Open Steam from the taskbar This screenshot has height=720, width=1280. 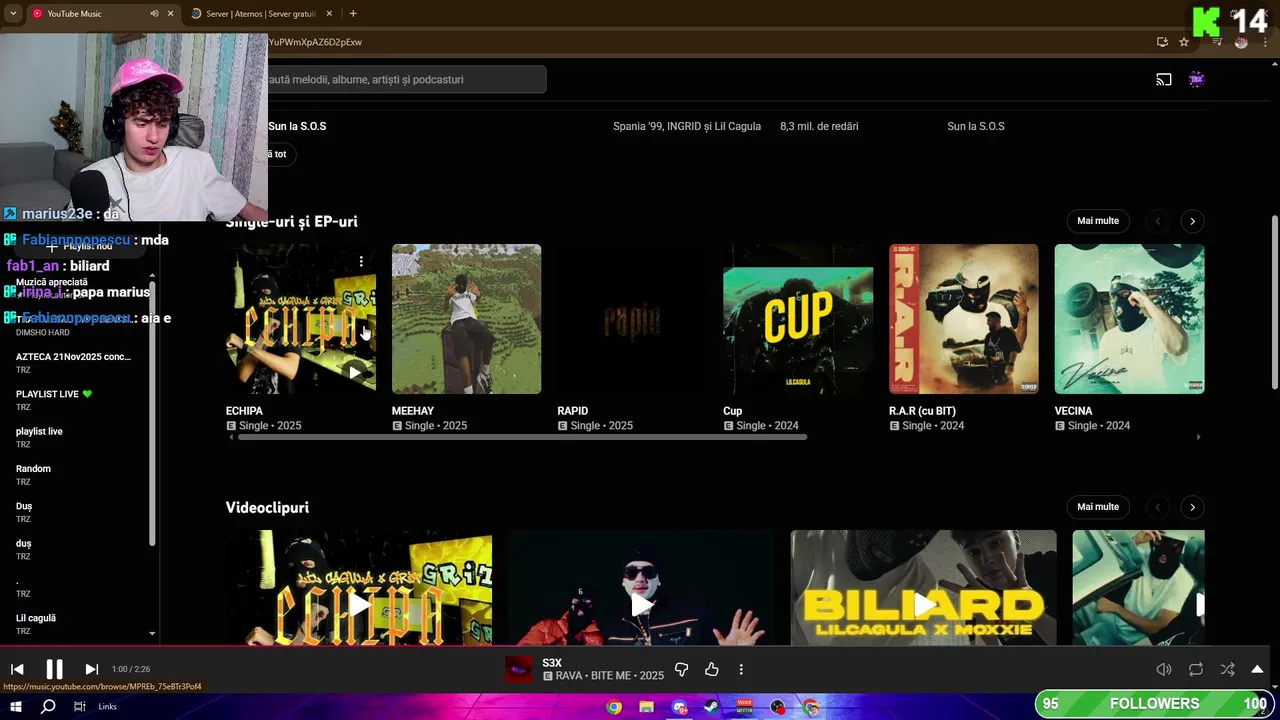711,707
